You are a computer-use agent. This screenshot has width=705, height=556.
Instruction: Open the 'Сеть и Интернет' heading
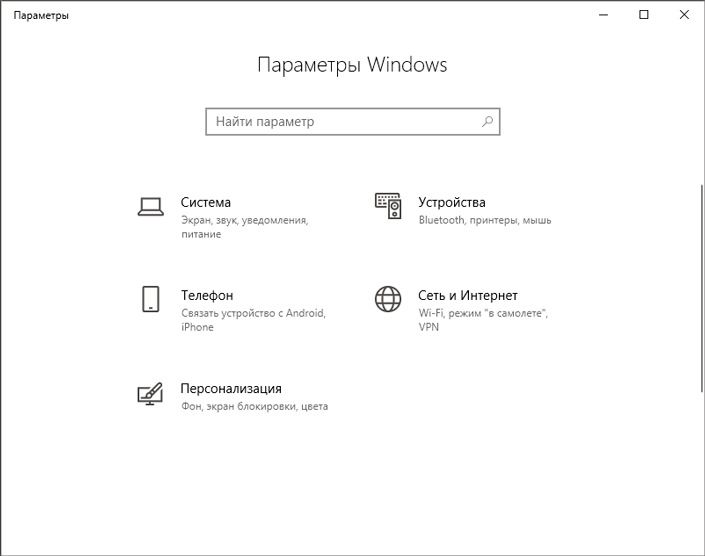coord(468,295)
